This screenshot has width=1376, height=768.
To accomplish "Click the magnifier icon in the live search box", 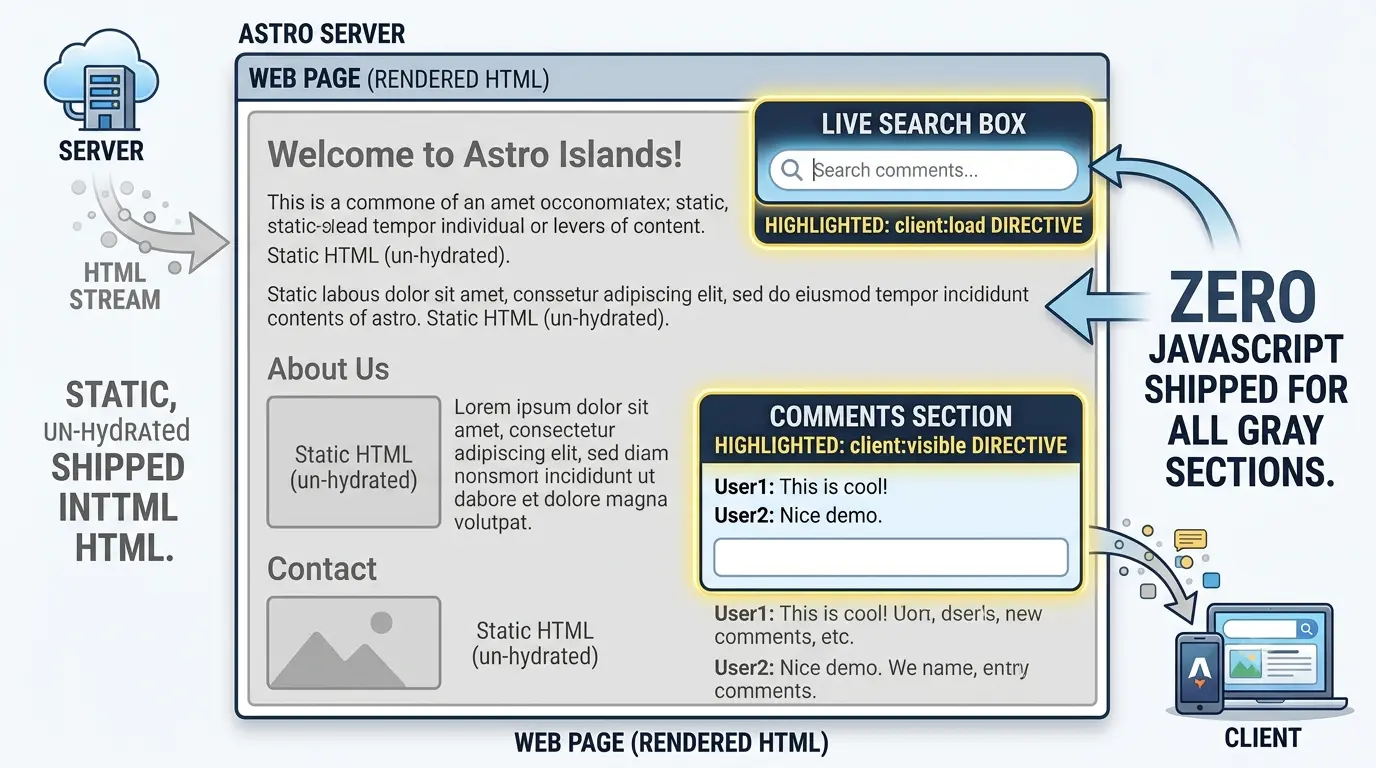I will tap(792, 170).
